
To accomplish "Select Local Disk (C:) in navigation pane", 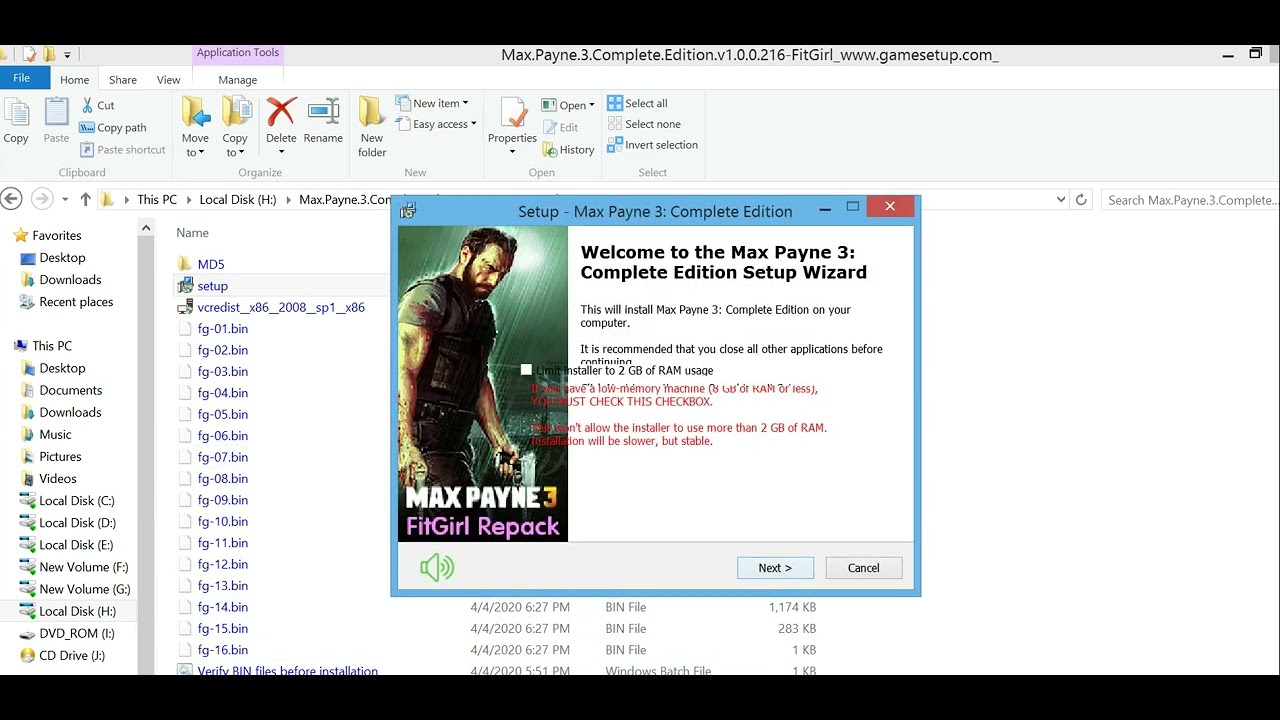I will [x=77, y=500].
